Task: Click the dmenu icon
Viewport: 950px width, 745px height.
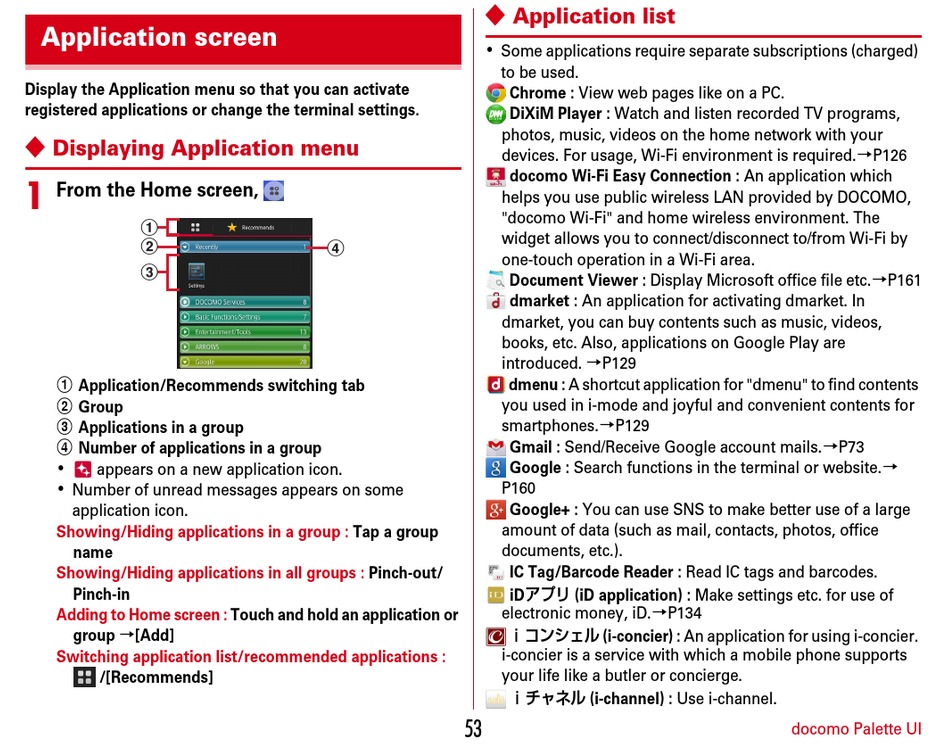Action: pyautogui.click(x=496, y=385)
